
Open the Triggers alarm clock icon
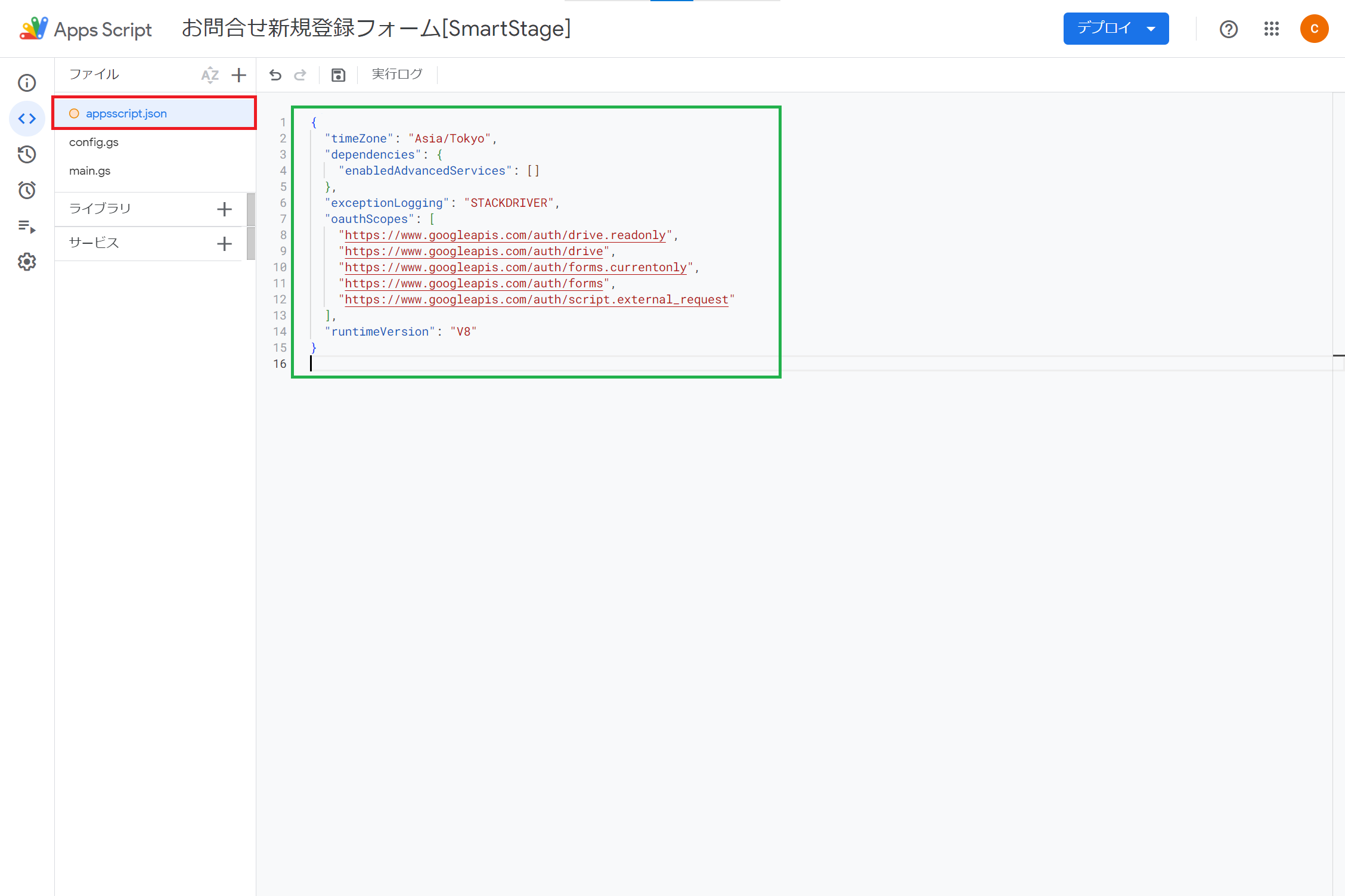pos(27,190)
